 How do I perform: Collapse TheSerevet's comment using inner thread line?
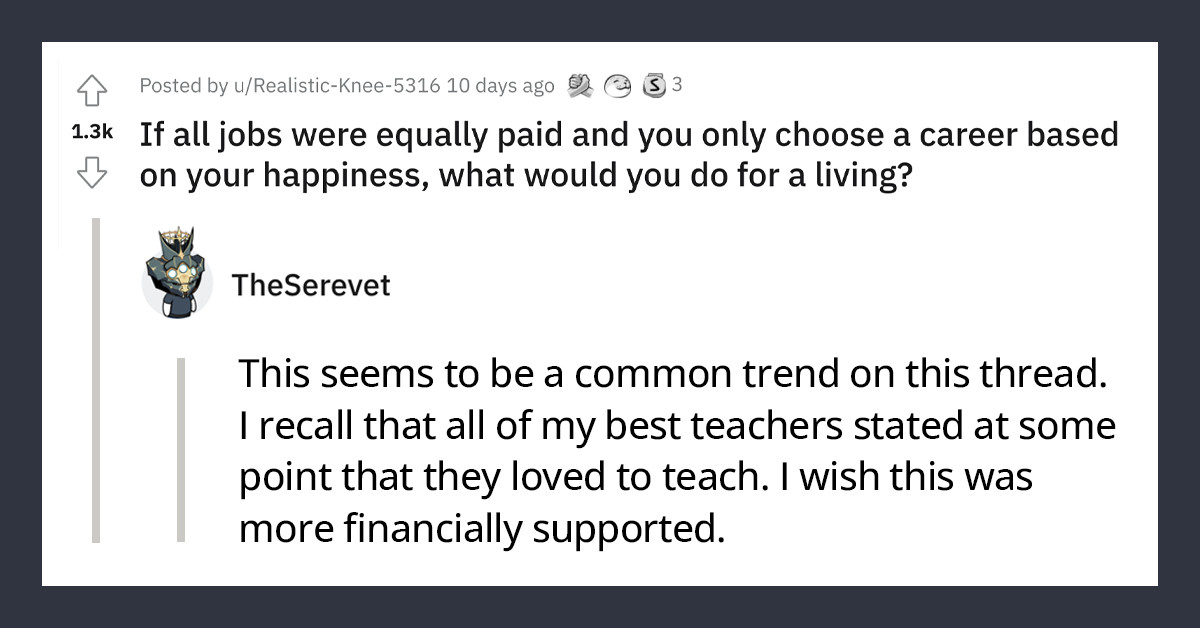pos(183,450)
